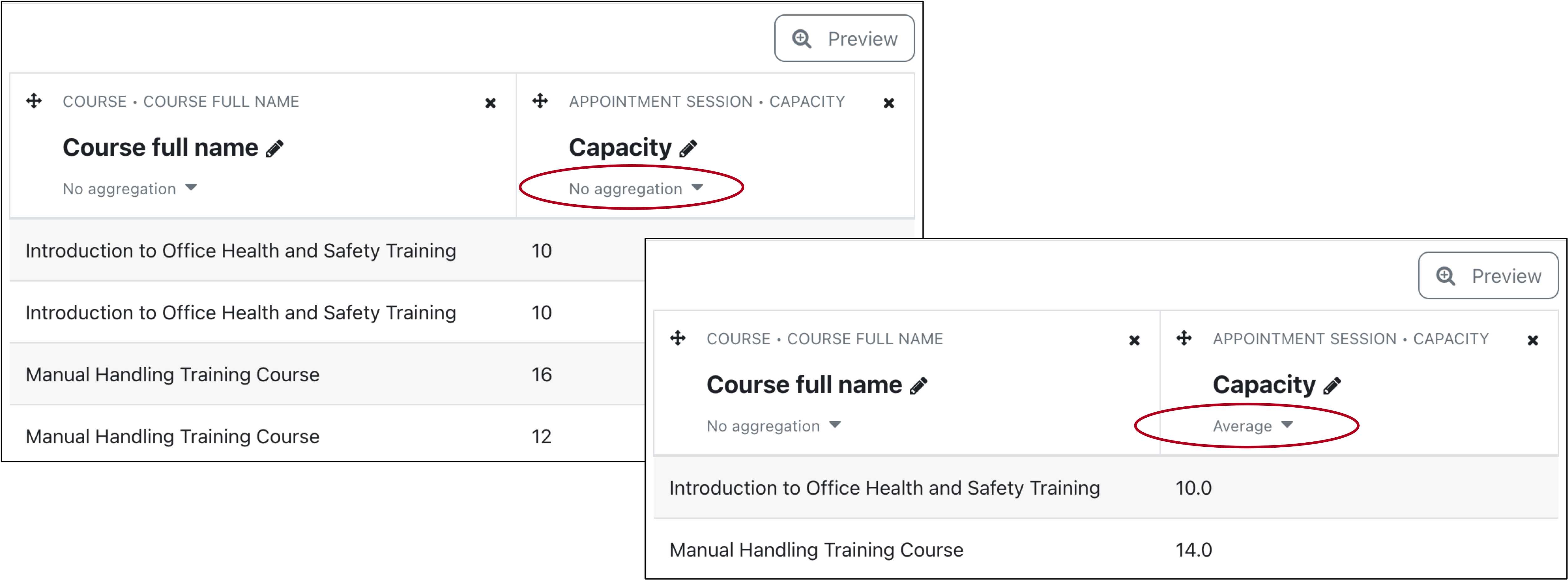This screenshot has height=580, width=1568.
Task: Click move icon of back panel Course column
Action: click(34, 101)
